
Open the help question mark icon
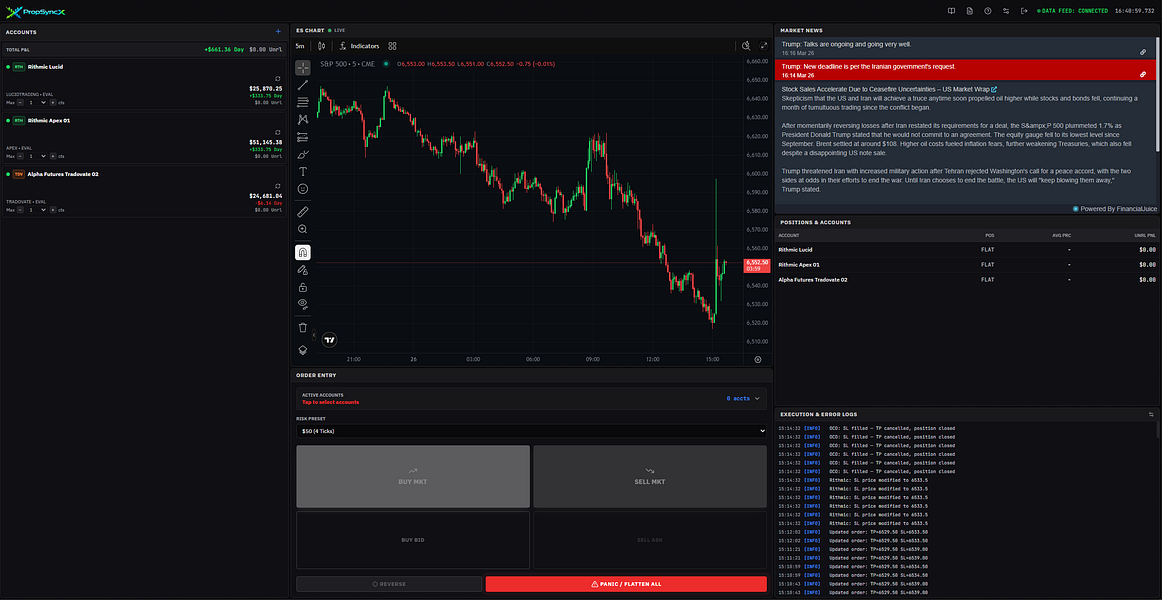pyautogui.click(x=988, y=10)
